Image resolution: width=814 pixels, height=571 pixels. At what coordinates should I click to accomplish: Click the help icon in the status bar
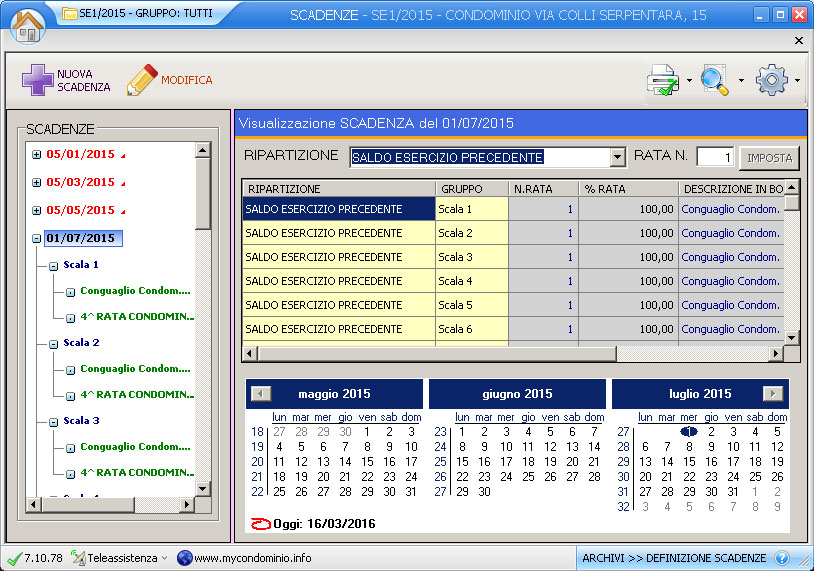[782, 558]
